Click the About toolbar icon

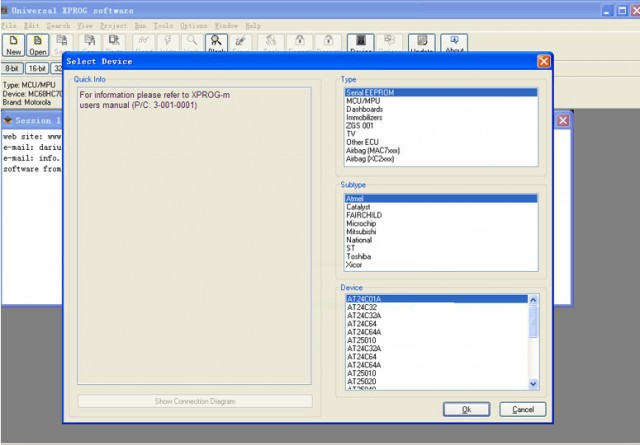(x=454, y=44)
